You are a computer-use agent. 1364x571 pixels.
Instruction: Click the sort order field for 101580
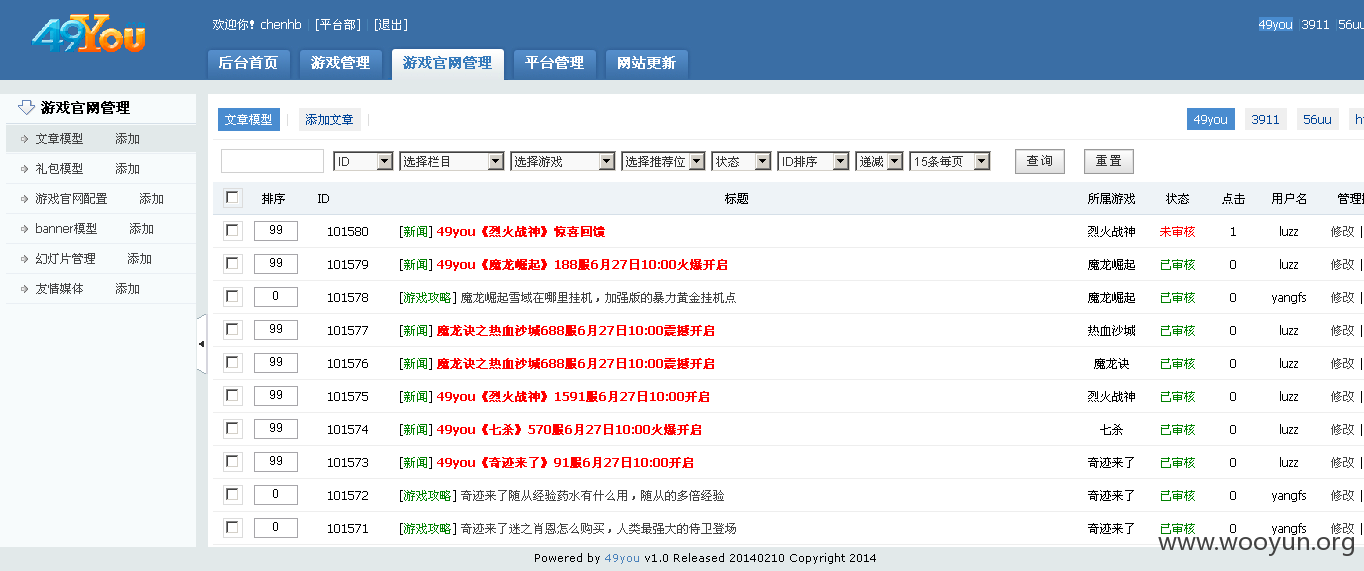pos(276,231)
